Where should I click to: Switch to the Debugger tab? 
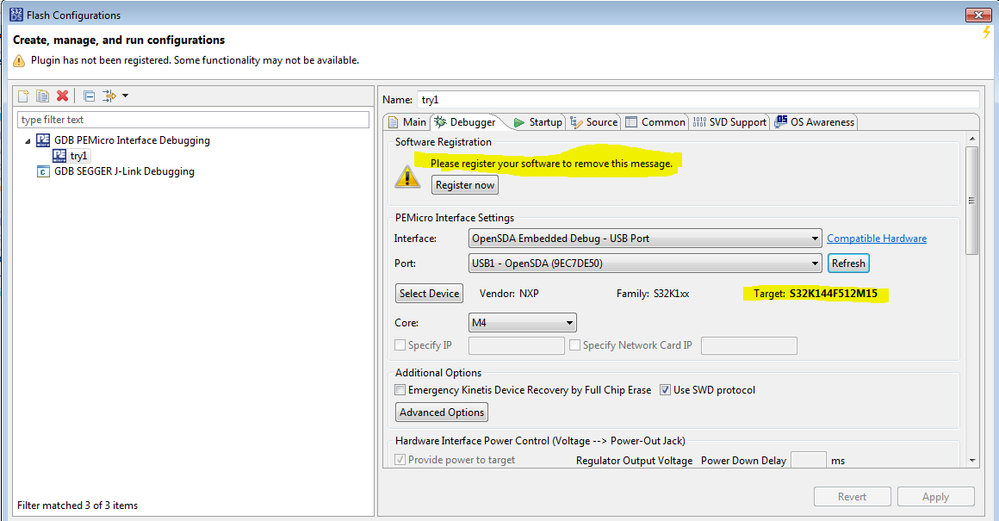466,122
